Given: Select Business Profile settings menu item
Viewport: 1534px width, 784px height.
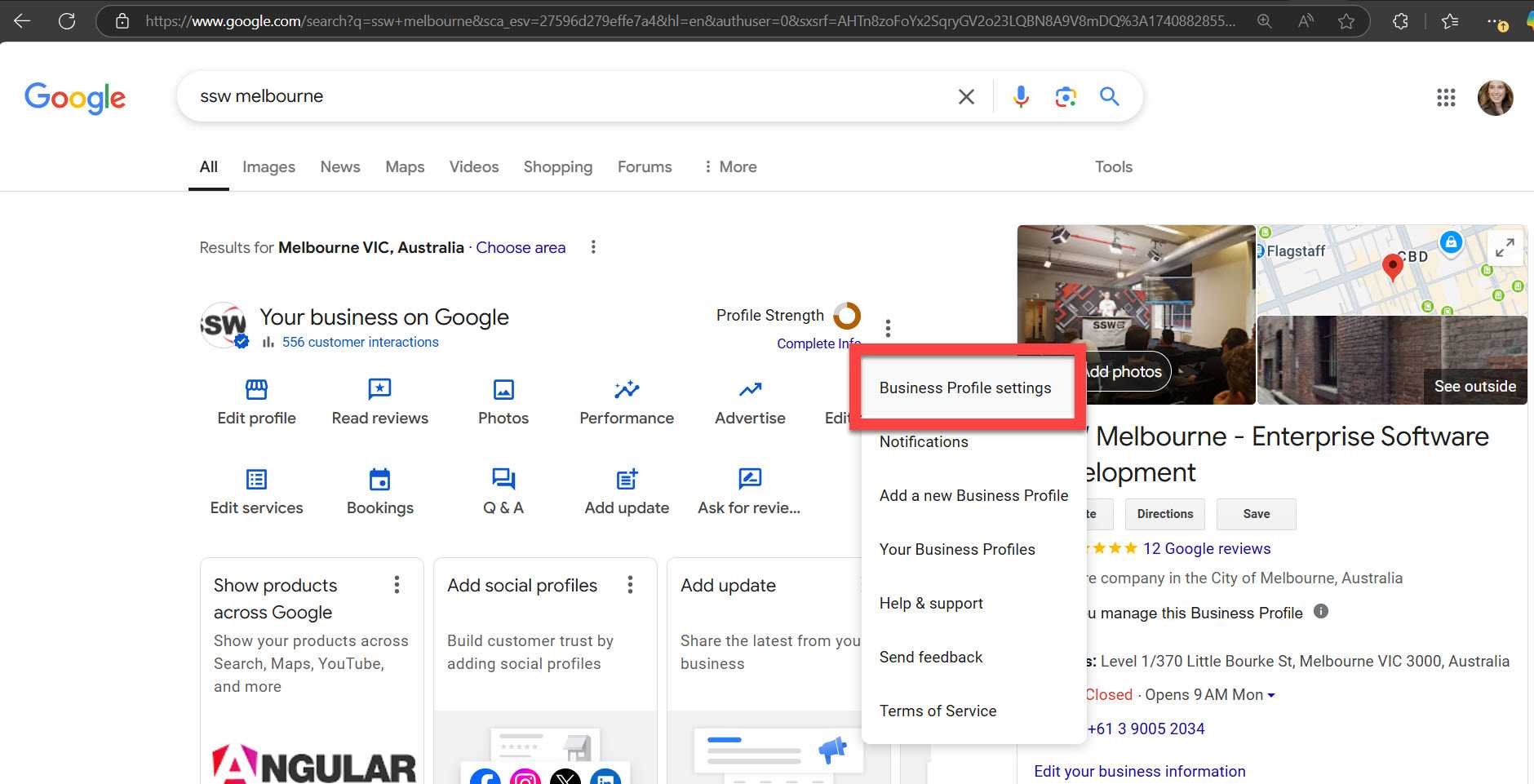Looking at the screenshot, I should [x=964, y=388].
